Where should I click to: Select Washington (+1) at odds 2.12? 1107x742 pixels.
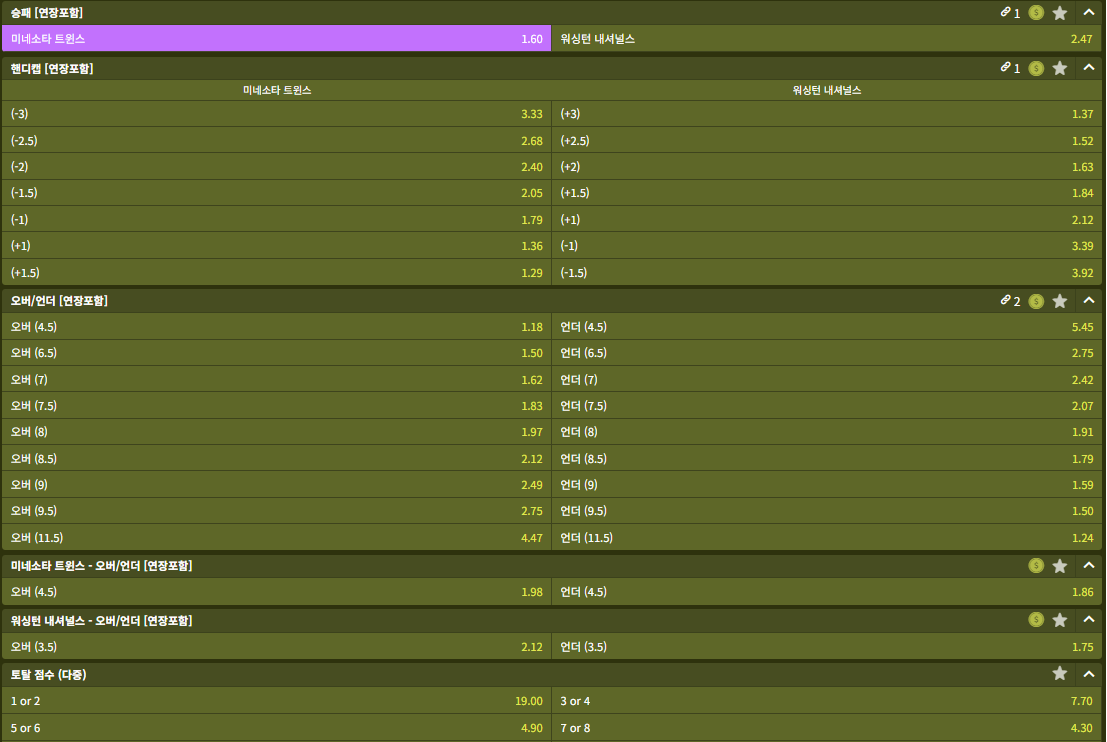tap(827, 220)
